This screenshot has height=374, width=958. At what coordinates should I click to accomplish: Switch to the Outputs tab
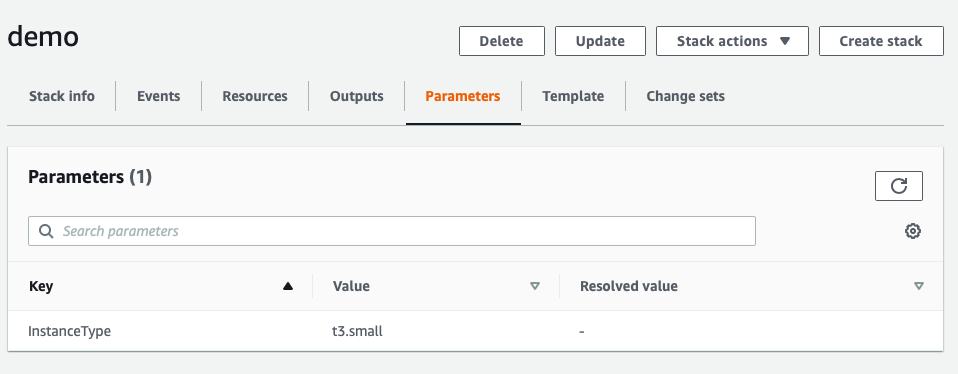357,96
